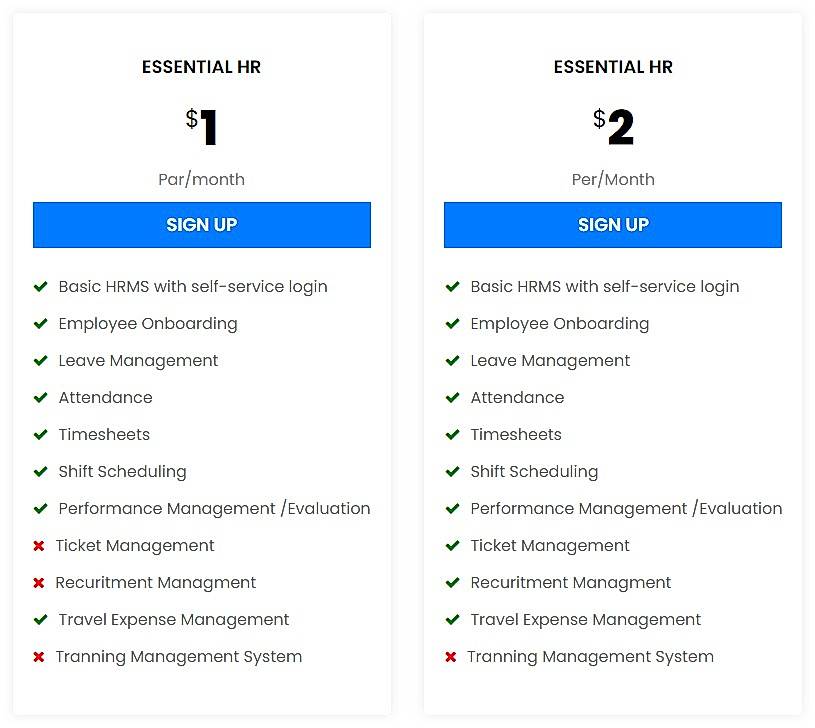Select the left ESSENTIAL HR plan heading
Viewport: 815px width, 728px height.
(201, 67)
